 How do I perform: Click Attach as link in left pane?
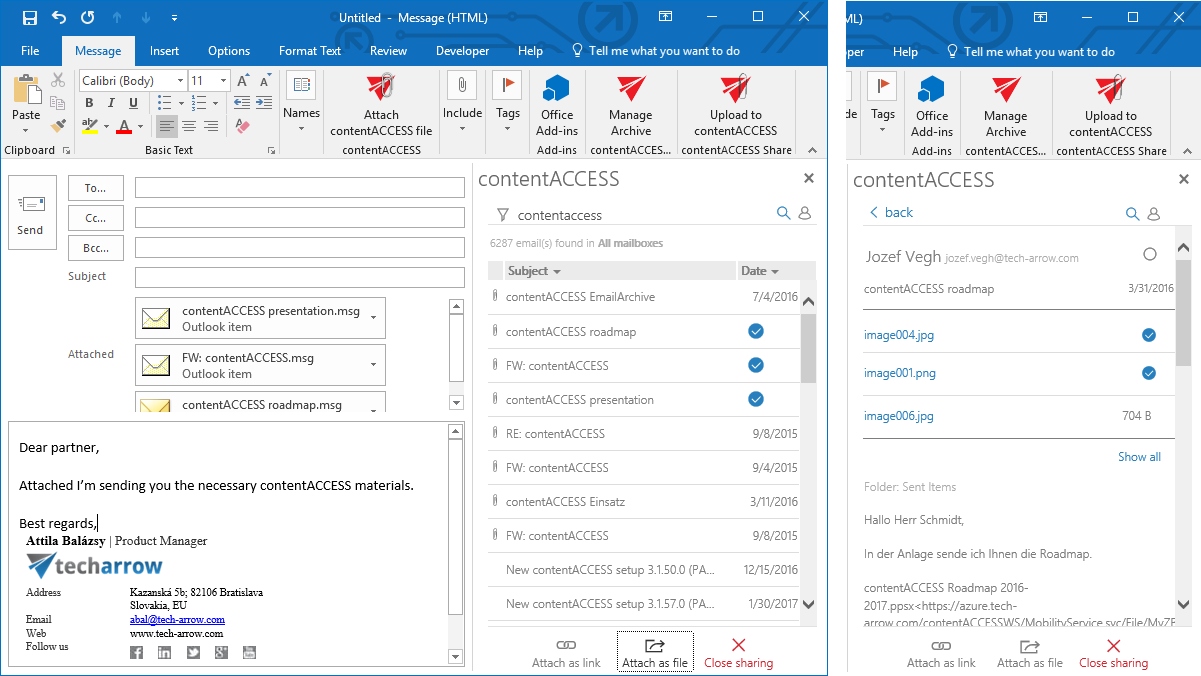(566, 653)
